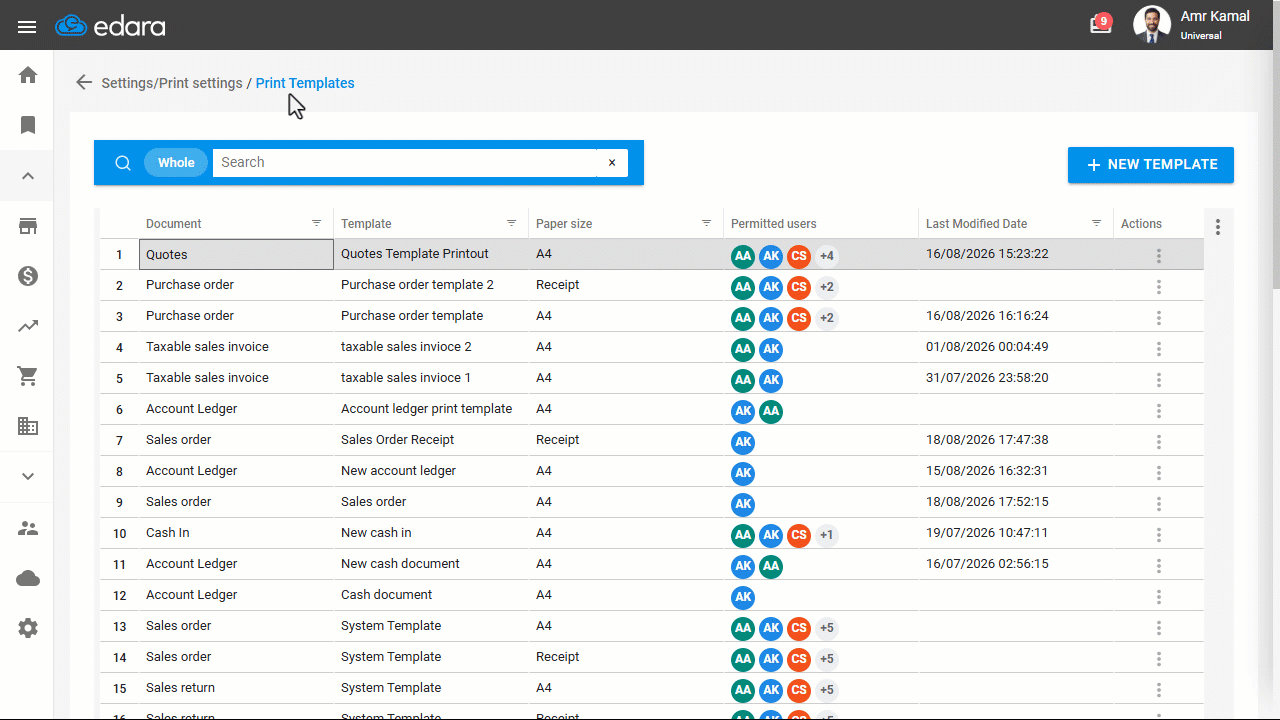The height and width of the screenshot is (720, 1280).
Task: Click the search magnifier icon
Action: point(123,163)
